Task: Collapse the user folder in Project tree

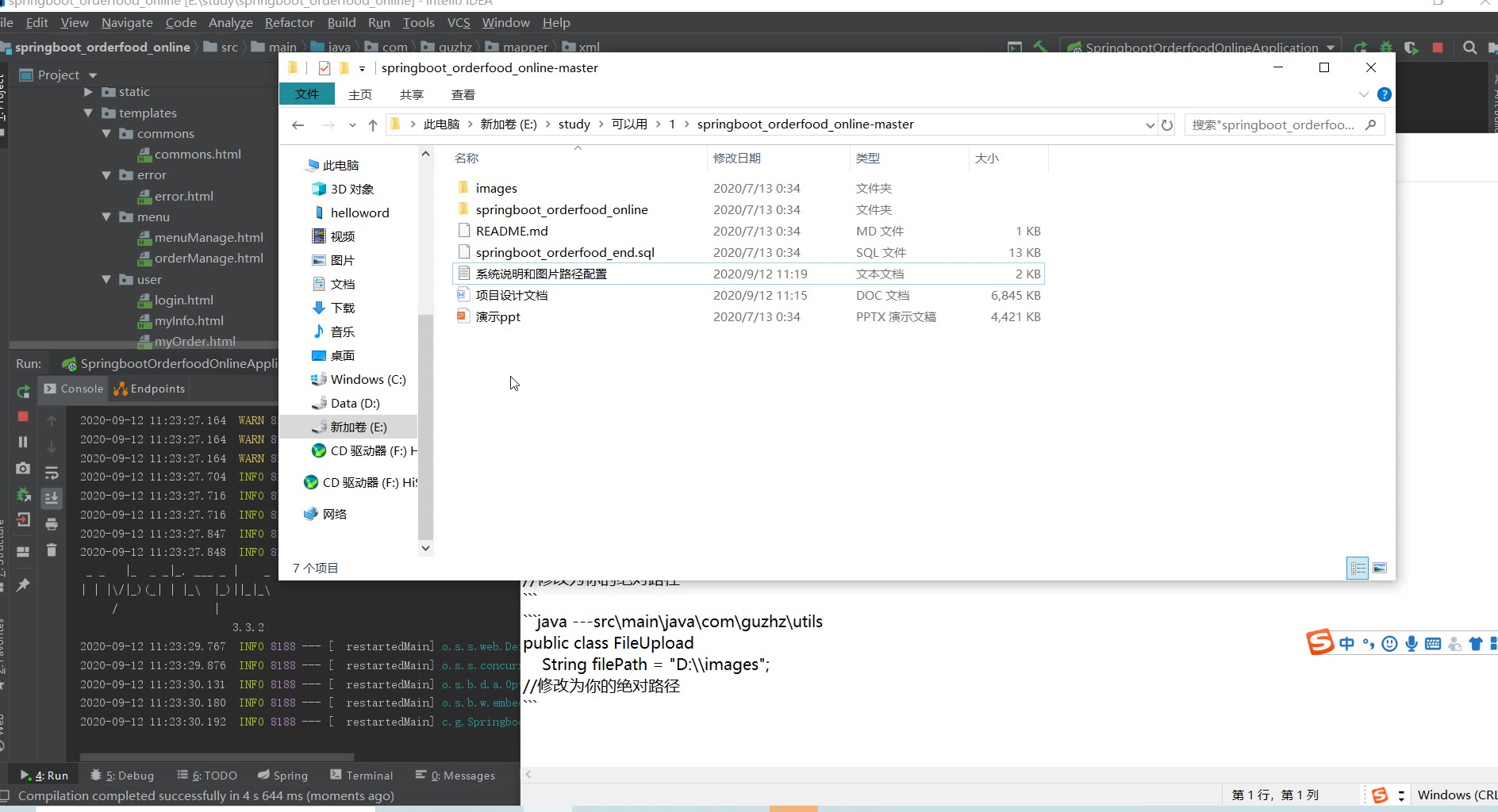Action: coord(106,280)
